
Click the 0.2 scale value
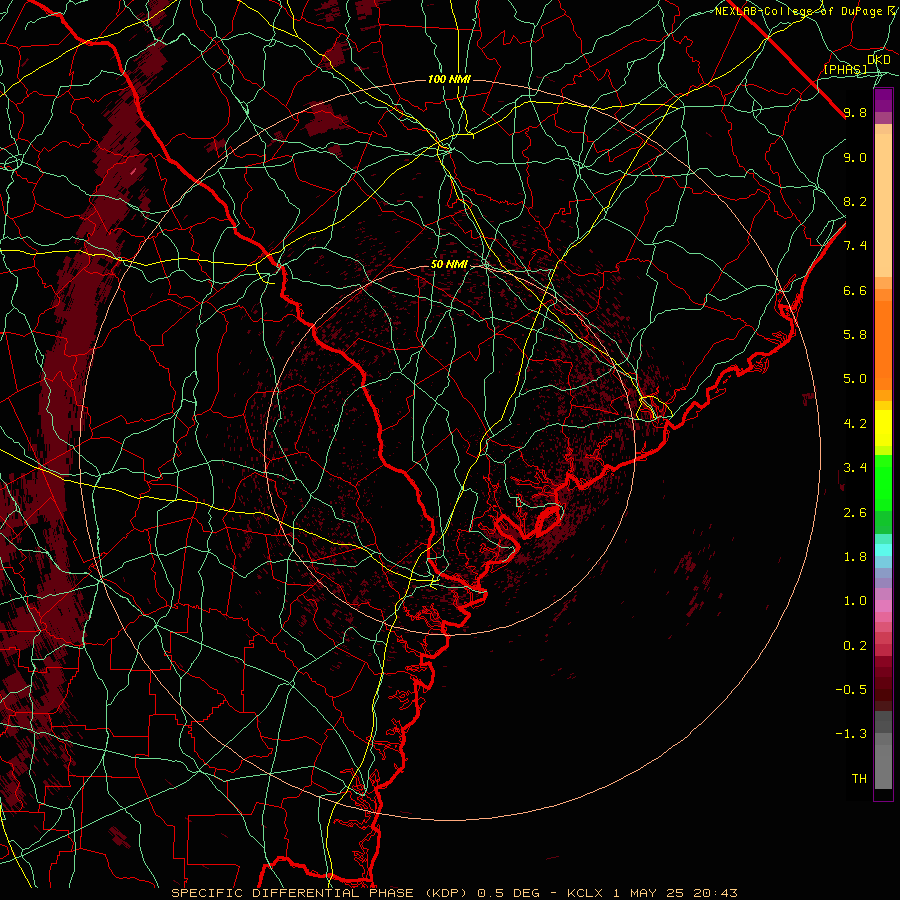coord(855,646)
